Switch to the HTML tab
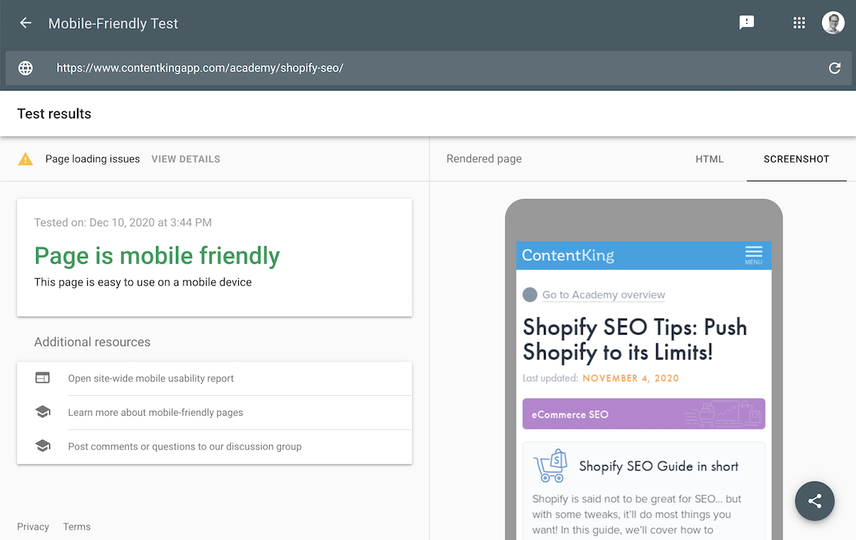 click(709, 159)
